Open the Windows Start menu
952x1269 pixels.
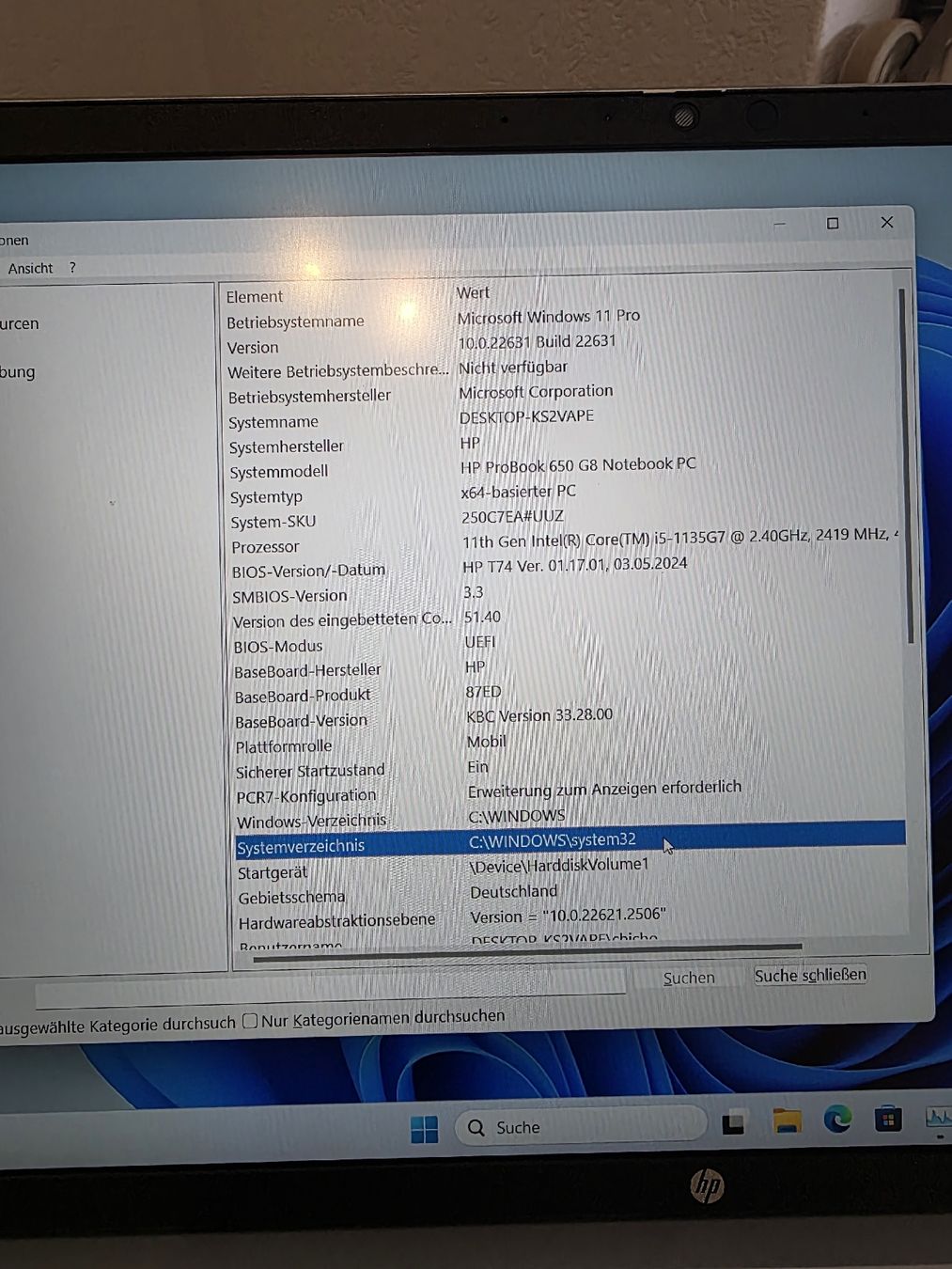pos(424,1129)
